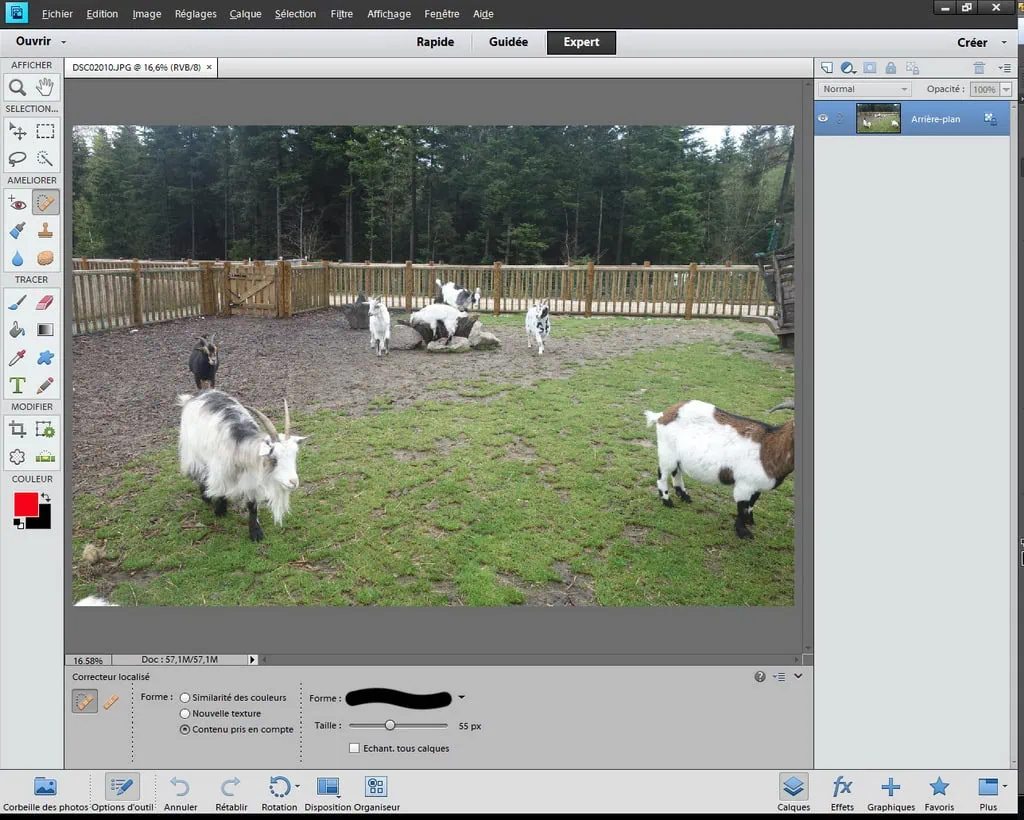The width and height of the screenshot is (1024, 820).
Task: Hide the Arrière-plan layer visibility eye
Action: click(x=823, y=118)
